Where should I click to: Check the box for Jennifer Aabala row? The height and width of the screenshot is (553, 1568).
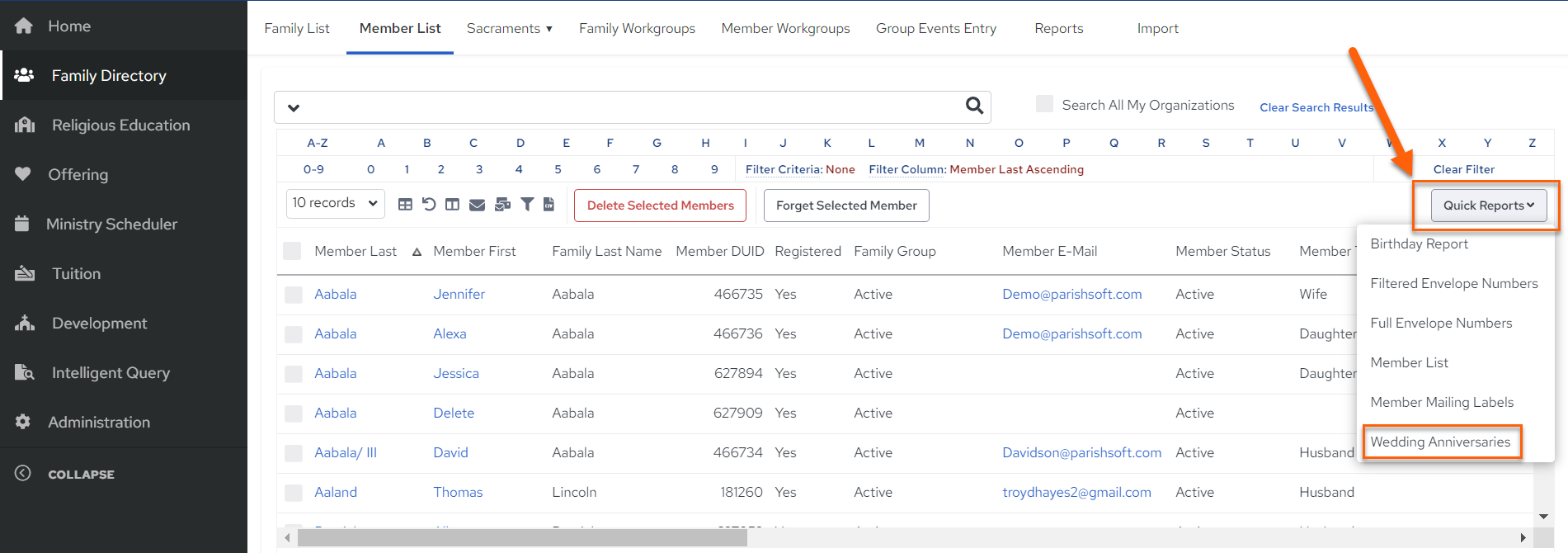click(294, 295)
